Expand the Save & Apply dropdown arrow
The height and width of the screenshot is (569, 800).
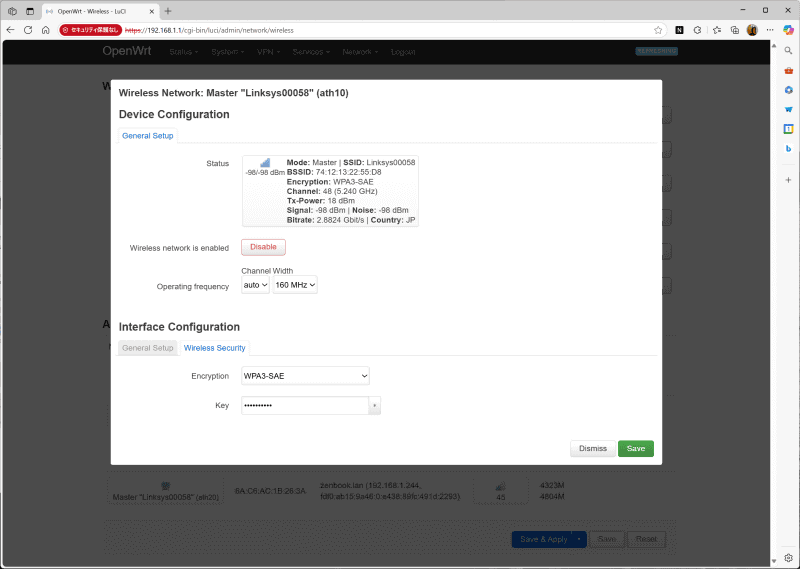[x=579, y=539]
